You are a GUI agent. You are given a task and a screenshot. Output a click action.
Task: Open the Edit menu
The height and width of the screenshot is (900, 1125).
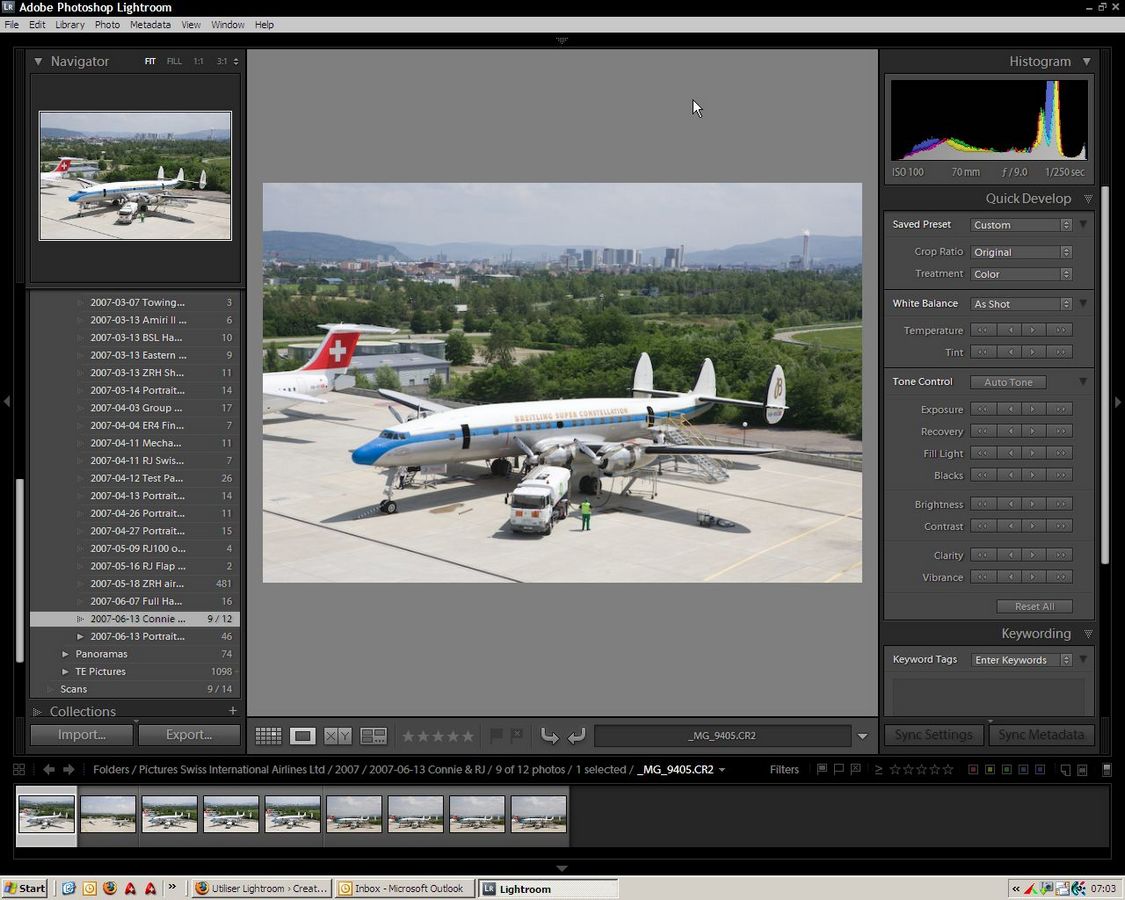click(37, 24)
